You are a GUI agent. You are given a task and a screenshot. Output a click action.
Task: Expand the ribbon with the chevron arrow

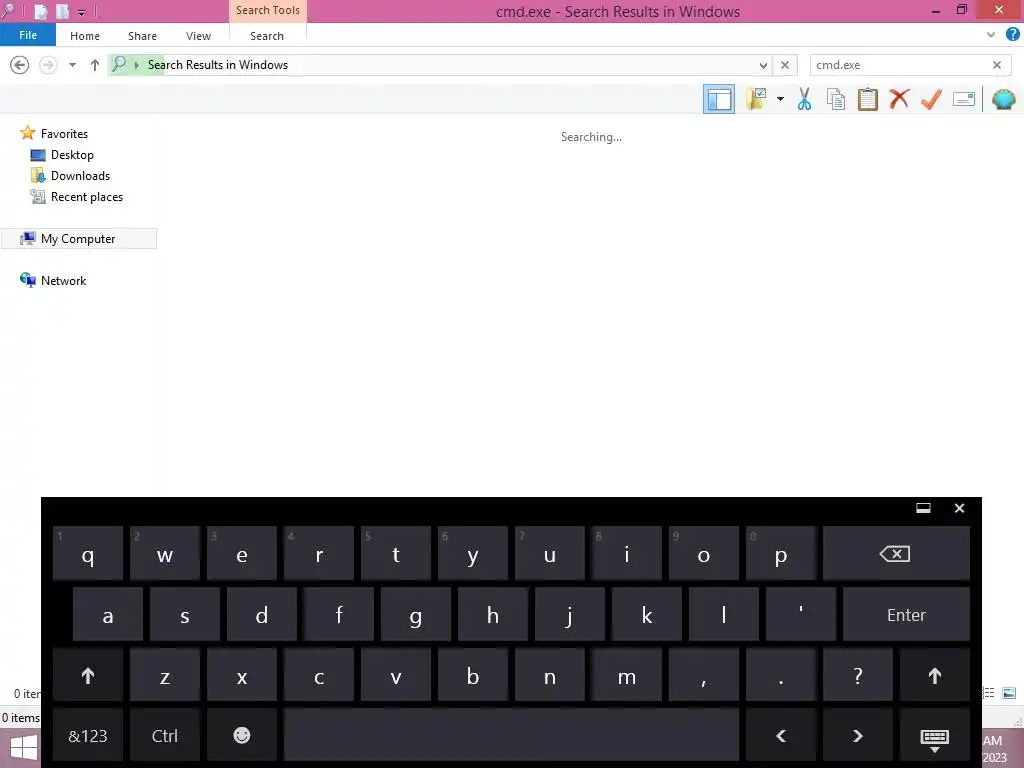point(991,35)
